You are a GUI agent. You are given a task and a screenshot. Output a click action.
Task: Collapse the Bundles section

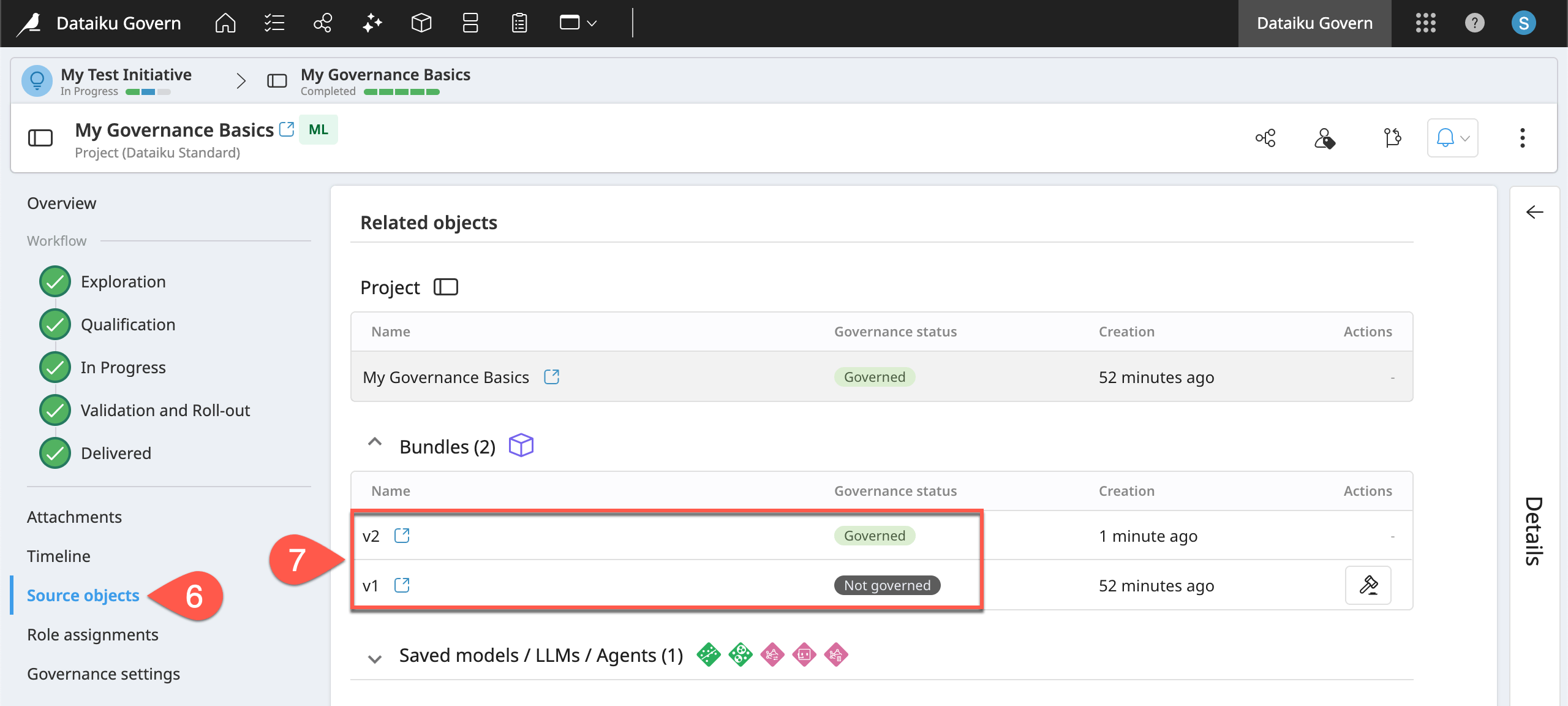[375, 442]
